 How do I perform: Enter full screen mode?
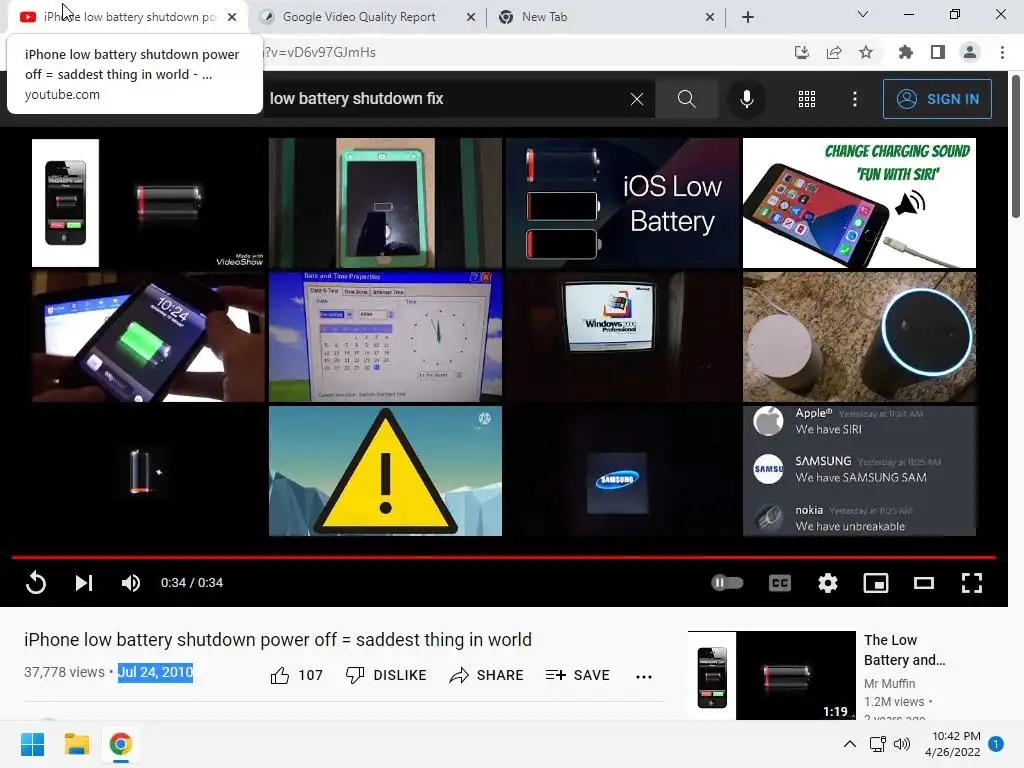click(x=972, y=583)
